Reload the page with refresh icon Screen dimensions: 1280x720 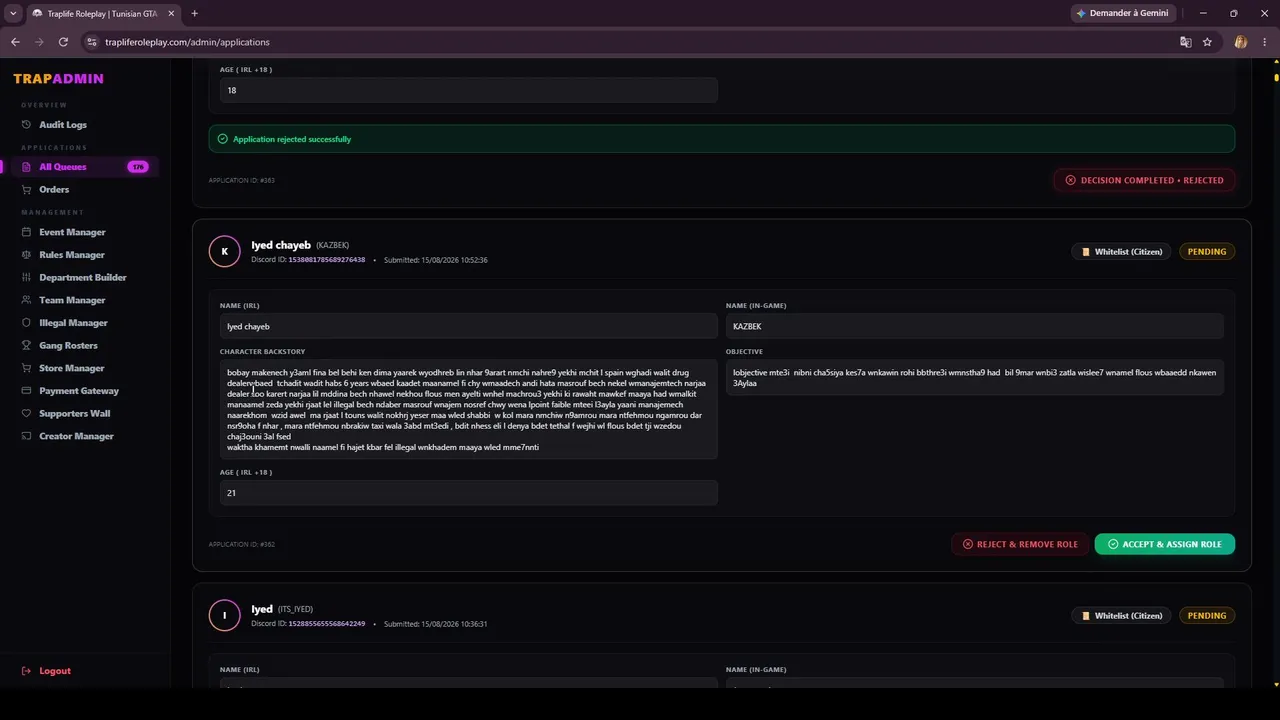click(x=63, y=42)
